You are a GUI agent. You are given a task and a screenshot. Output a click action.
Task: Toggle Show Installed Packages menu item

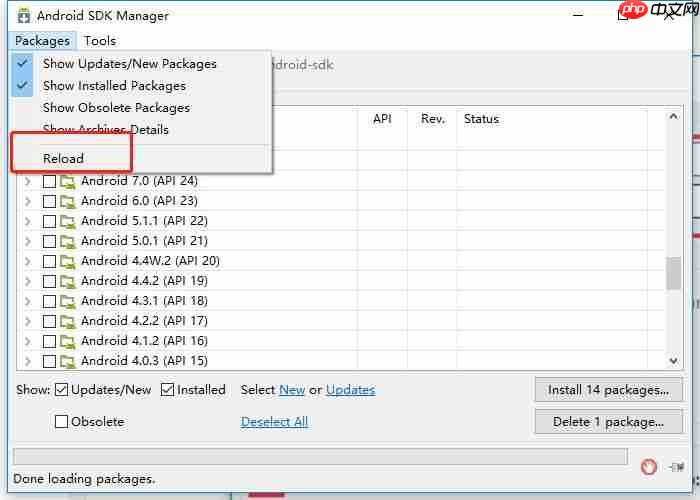[x=141, y=86]
